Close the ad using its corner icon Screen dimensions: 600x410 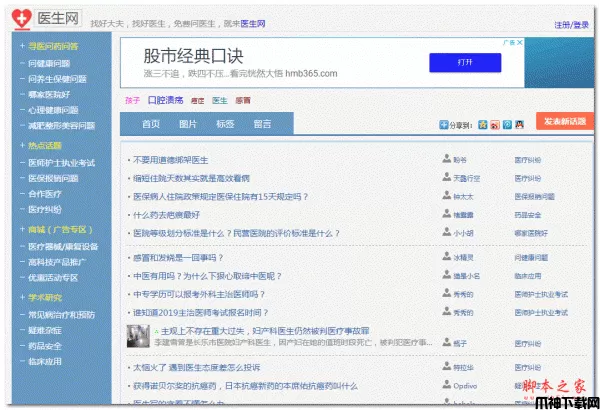[x=520, y=43]
